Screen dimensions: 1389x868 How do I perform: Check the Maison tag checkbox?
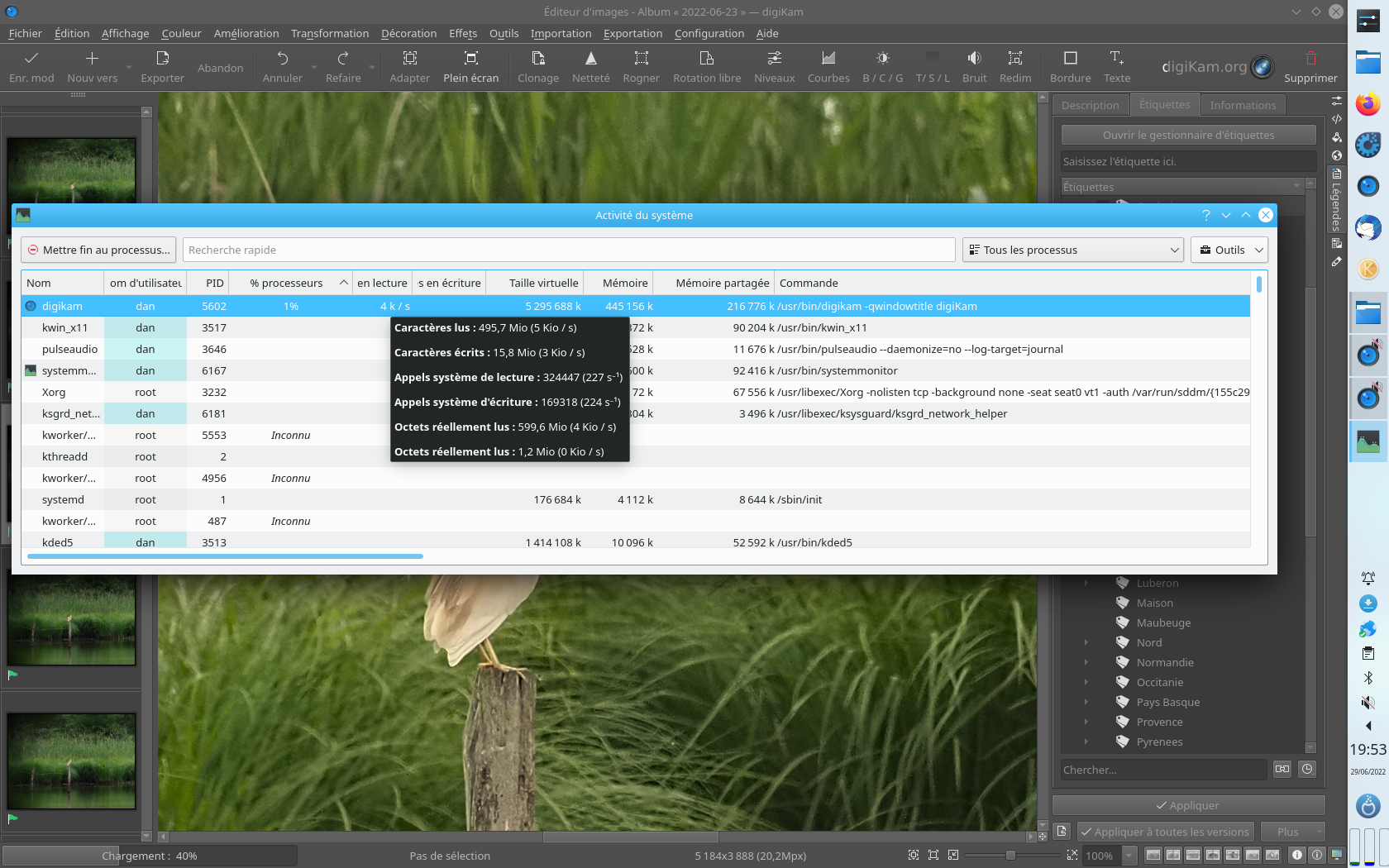[x=1104, y=603]
